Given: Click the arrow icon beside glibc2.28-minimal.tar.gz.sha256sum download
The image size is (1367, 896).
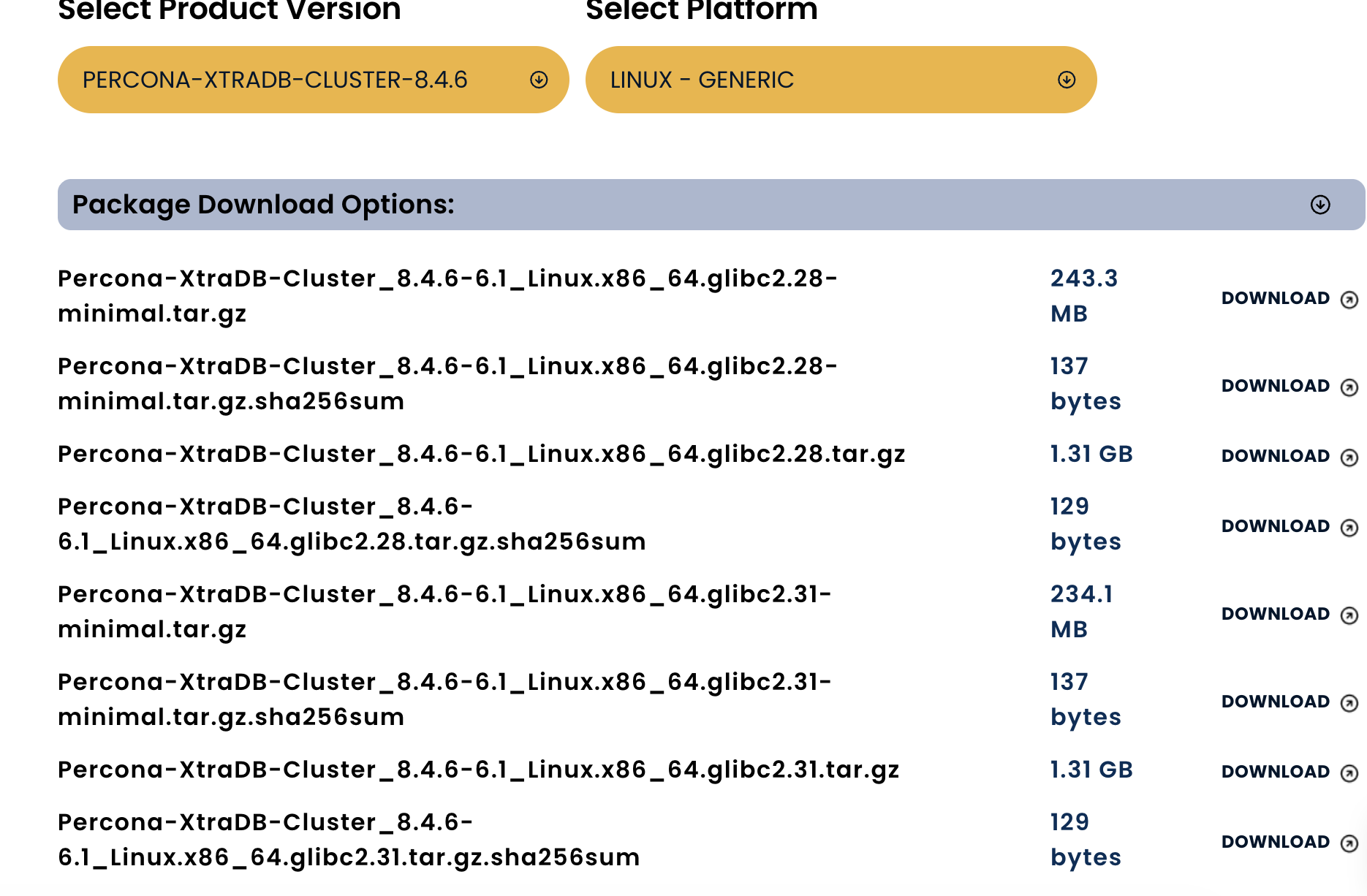Looking at the screenshot, I should click(1349, 387).
